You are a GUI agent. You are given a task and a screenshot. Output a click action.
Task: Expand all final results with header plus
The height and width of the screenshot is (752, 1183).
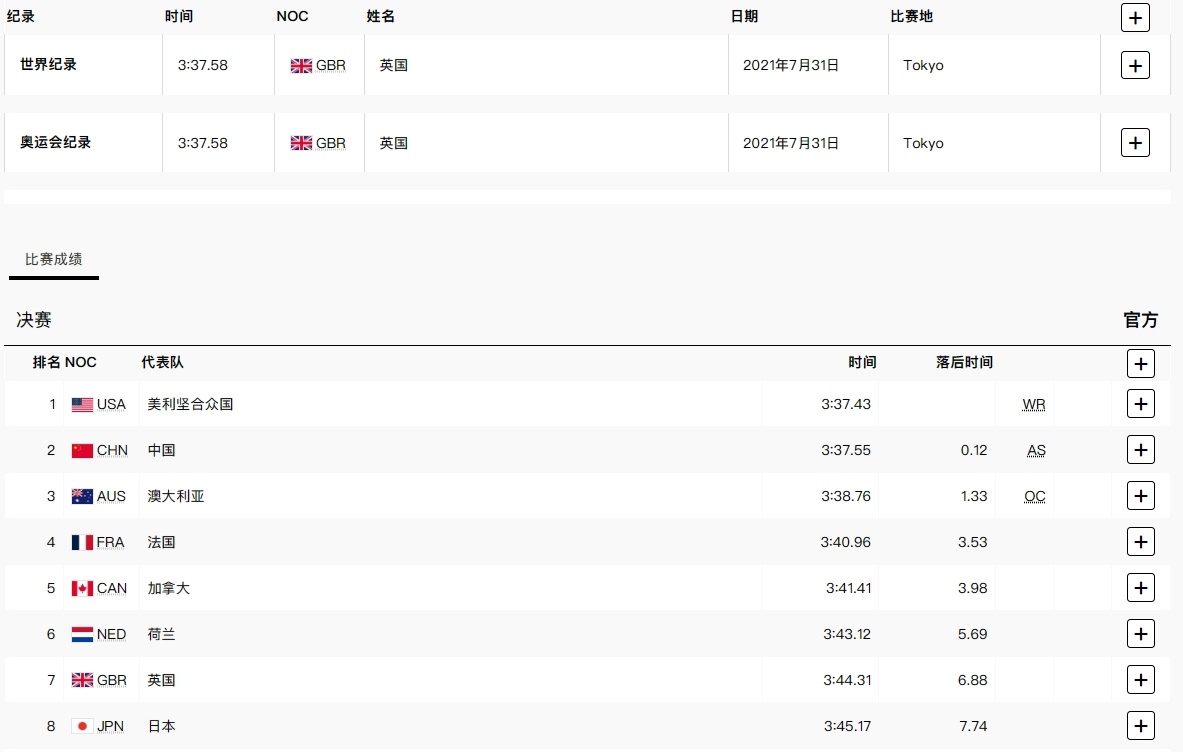(1141, 363)
